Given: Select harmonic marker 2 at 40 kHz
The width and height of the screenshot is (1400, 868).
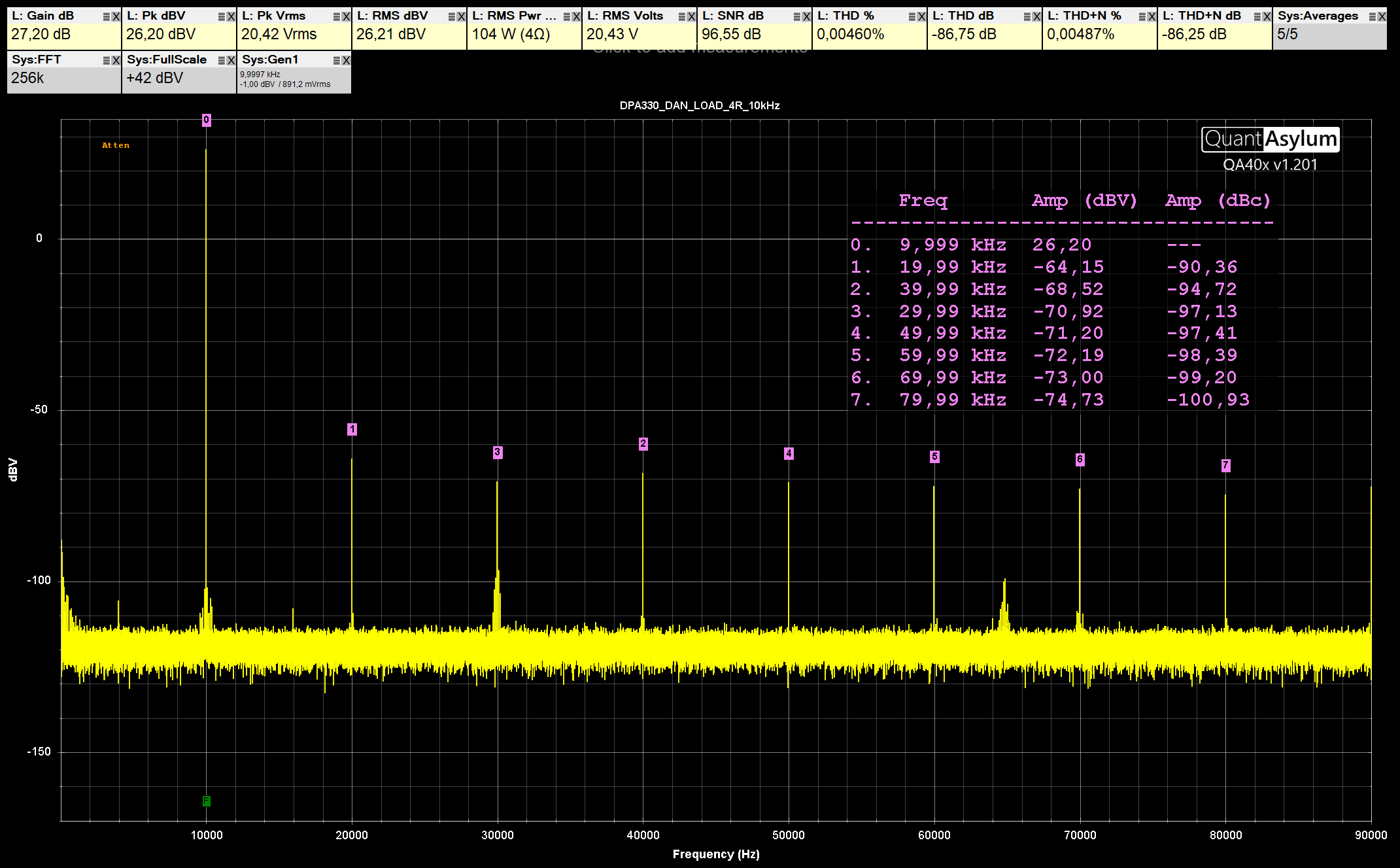Looking at the screenshot, I should (x=643, y=443).
